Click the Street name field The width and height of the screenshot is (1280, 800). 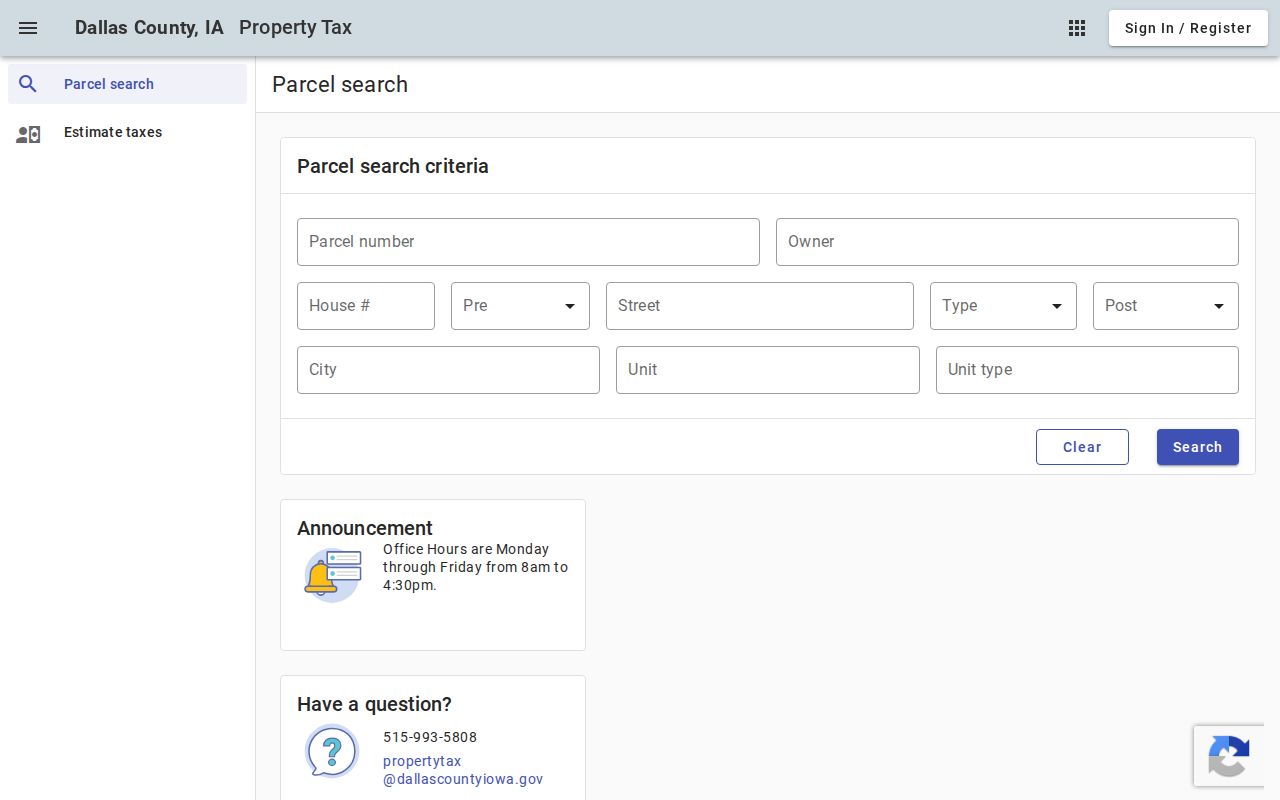[x=760, y=306]
